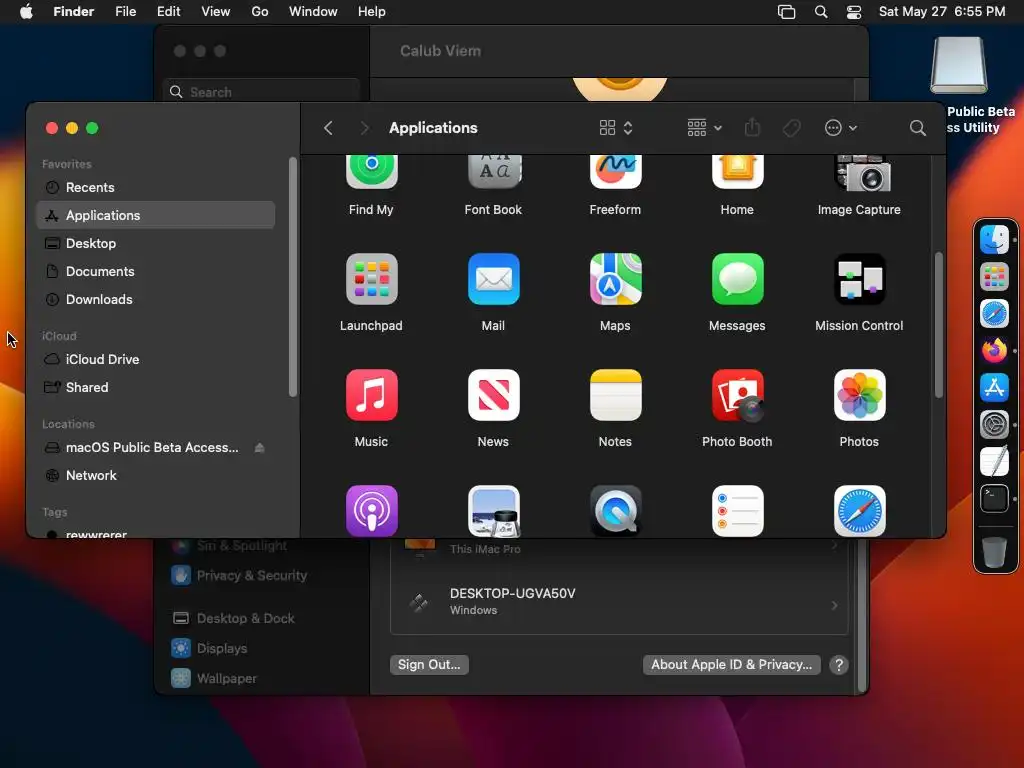The width and height of the screenshot is (1024, 768).
Task: Open the Music app icon
Action: (371, 395)
